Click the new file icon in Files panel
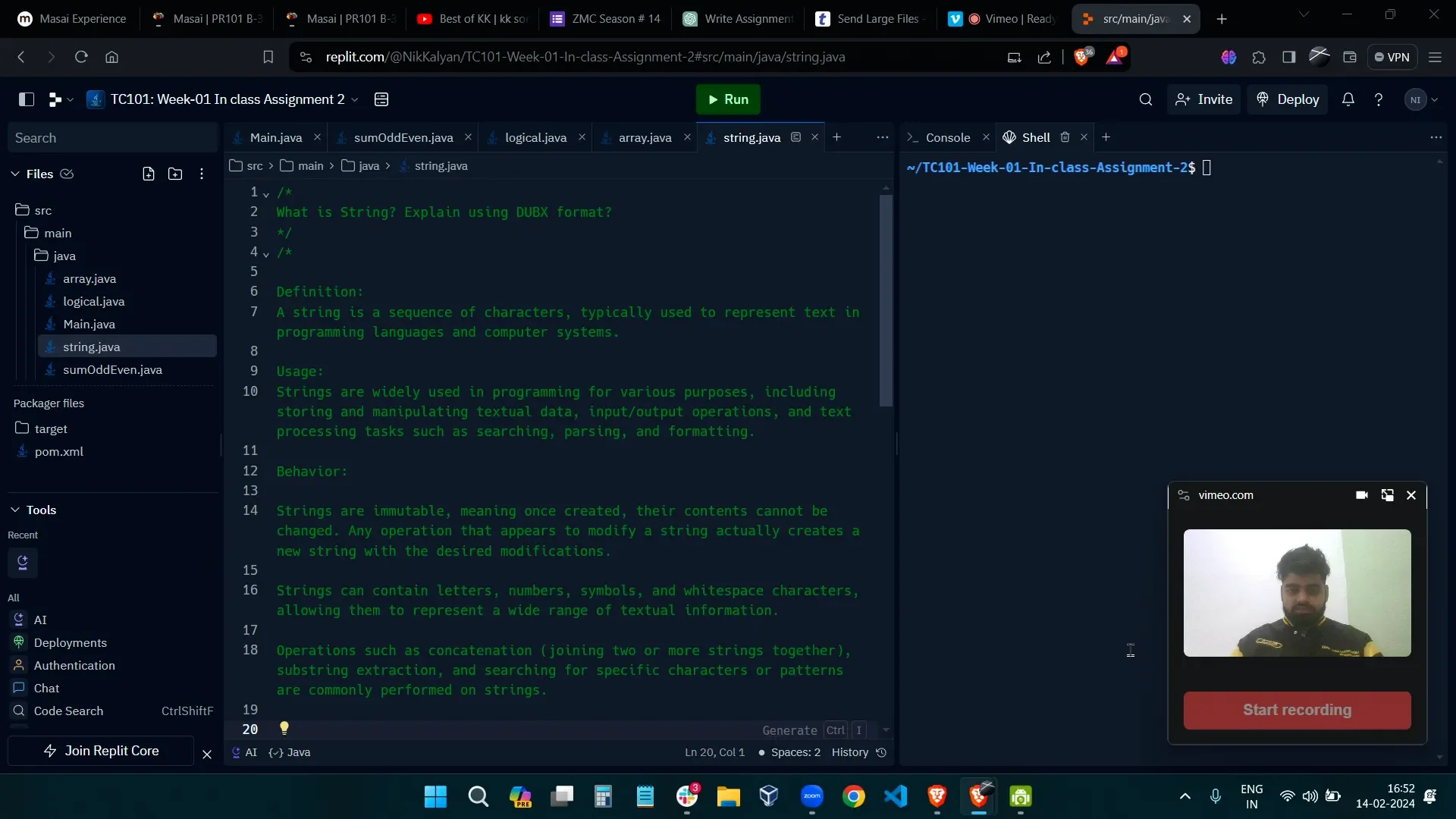1456x819 pixels. click(x=149, y=174)
